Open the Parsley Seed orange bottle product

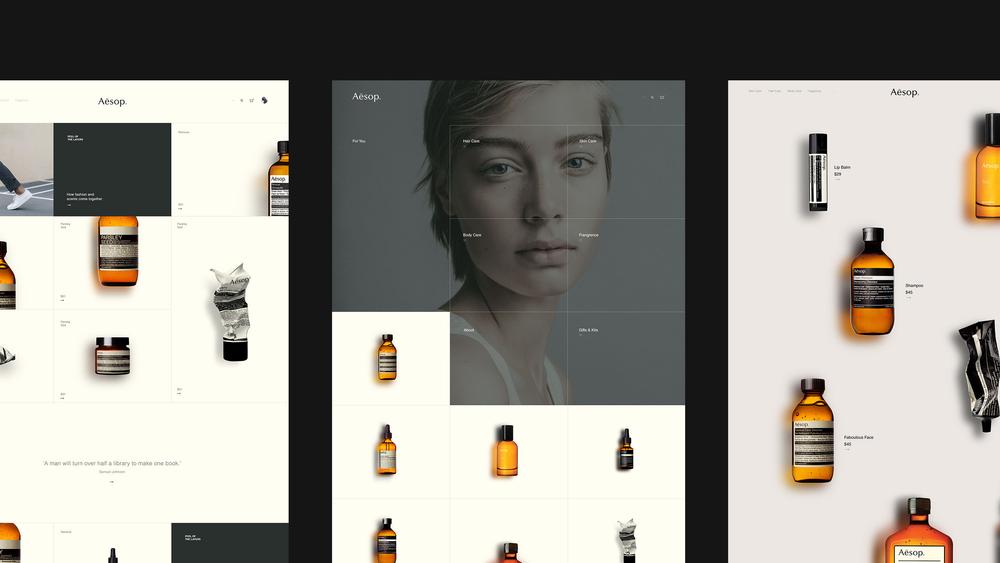[x=118, y=251]
